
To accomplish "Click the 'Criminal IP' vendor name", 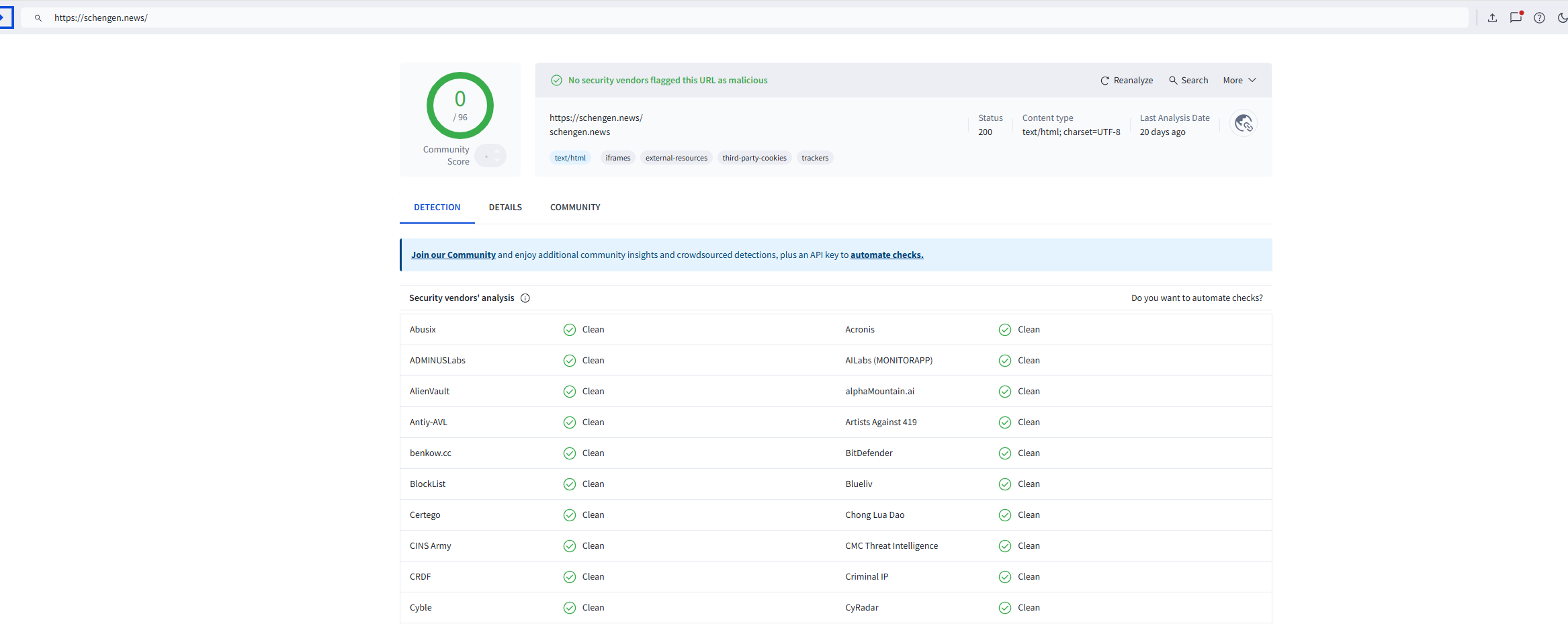I will [867, 577].
